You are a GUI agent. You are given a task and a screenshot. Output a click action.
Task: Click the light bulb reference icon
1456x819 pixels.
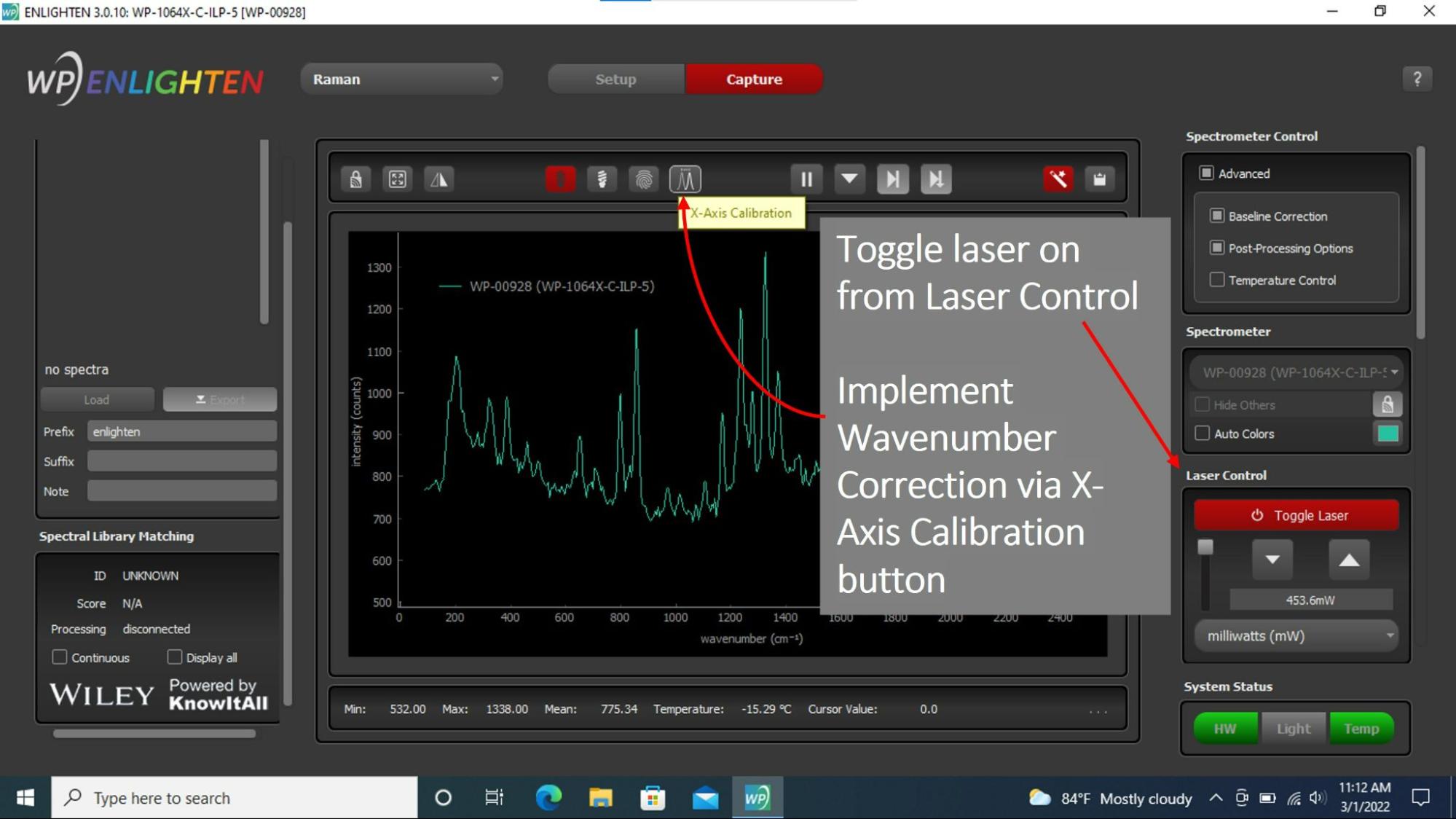pyautogui.click(x=602, y=179)
